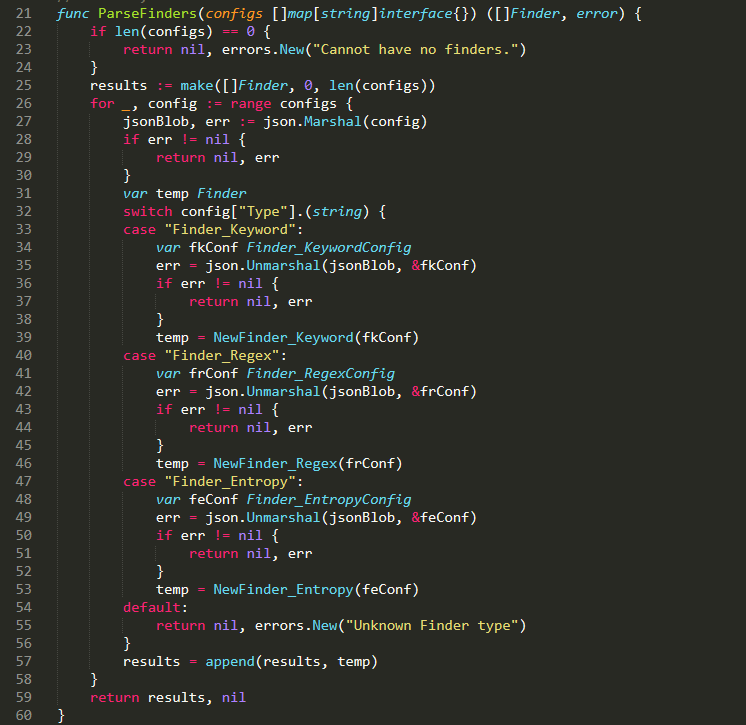Click the append function call
This screenshot has height=725, width=746.
pos(230,662)
